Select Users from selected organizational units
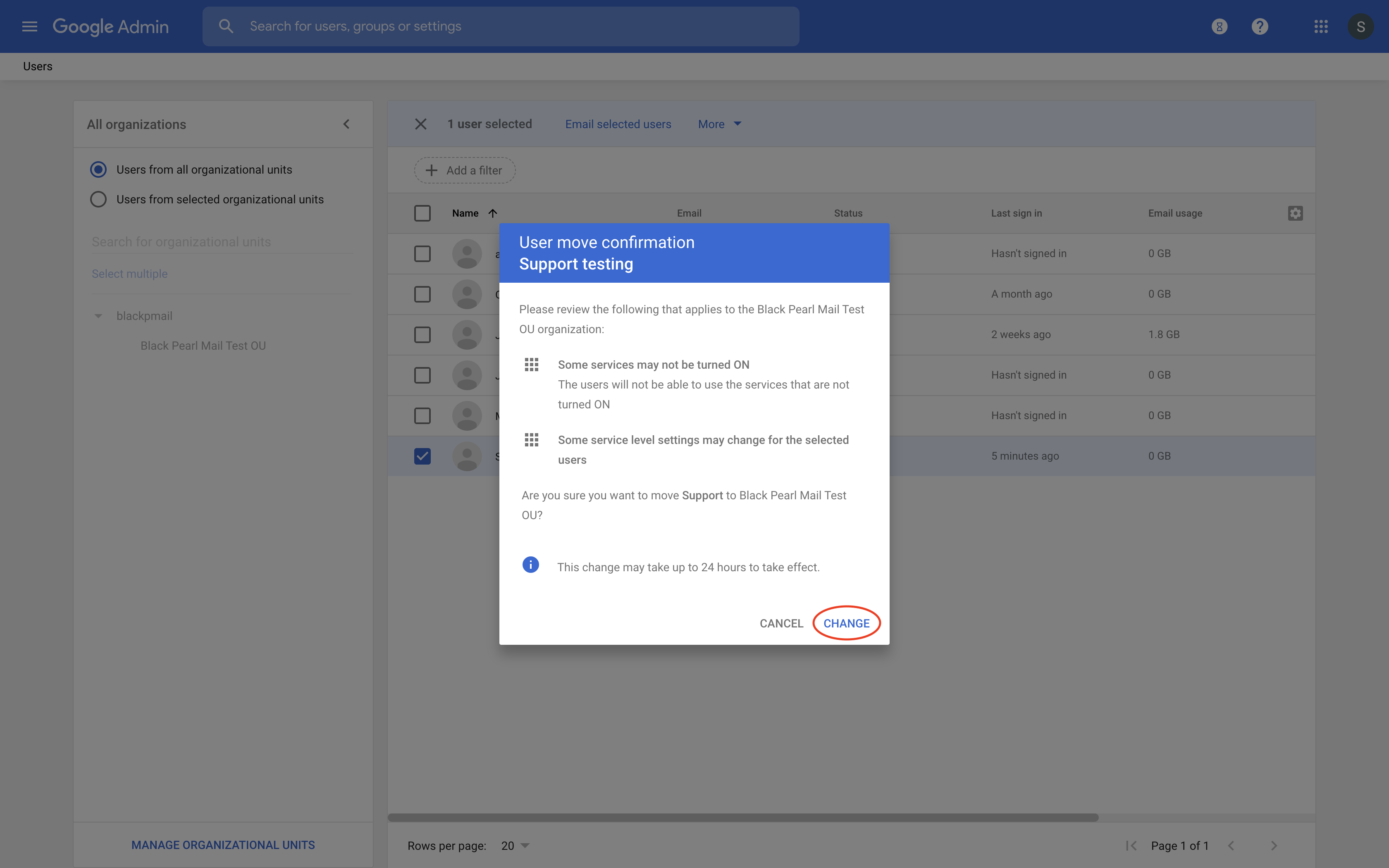The height and width of the screenshot is (868, 1389). click(98, 199)
